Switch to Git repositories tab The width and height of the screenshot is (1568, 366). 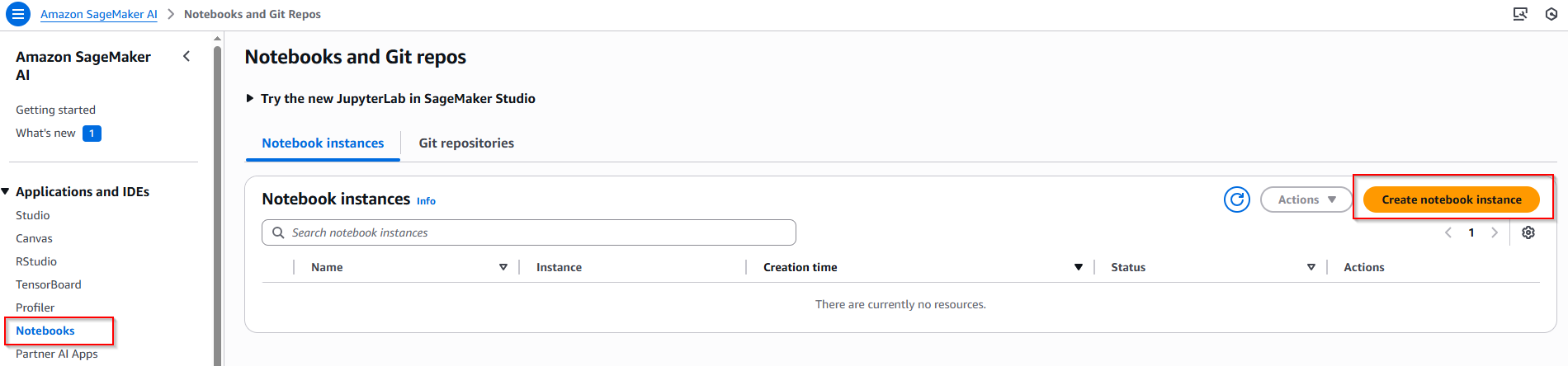[x=466, y=143]
